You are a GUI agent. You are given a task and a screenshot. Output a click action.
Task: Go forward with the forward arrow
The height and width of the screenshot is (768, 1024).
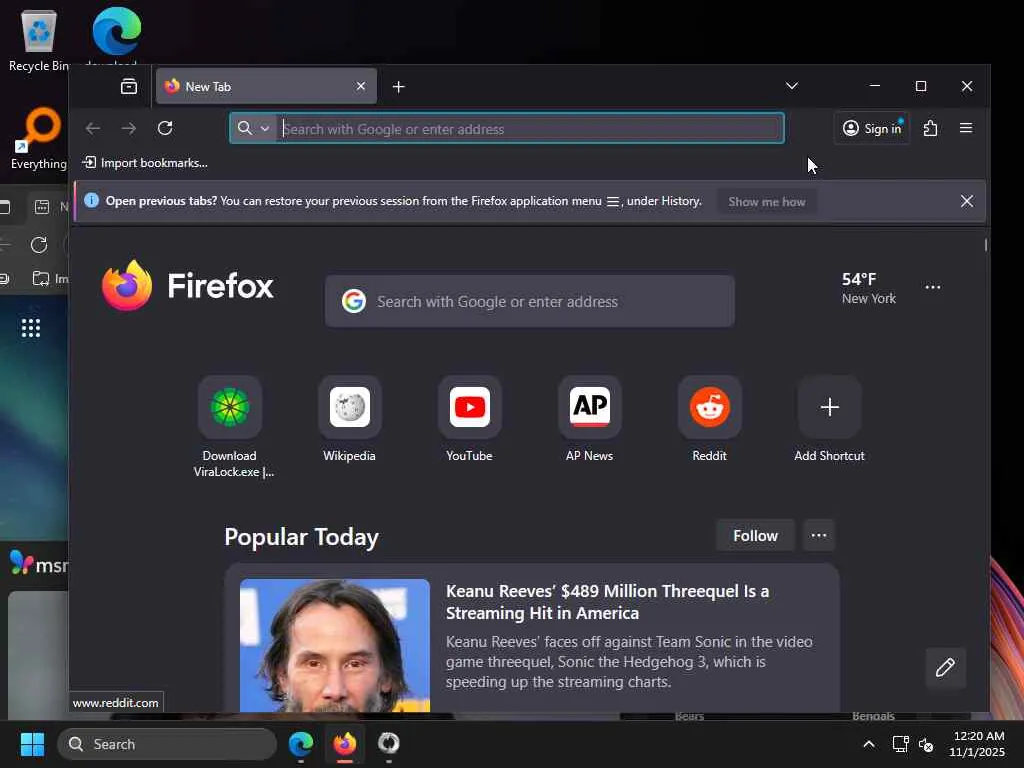click(129, 128)
